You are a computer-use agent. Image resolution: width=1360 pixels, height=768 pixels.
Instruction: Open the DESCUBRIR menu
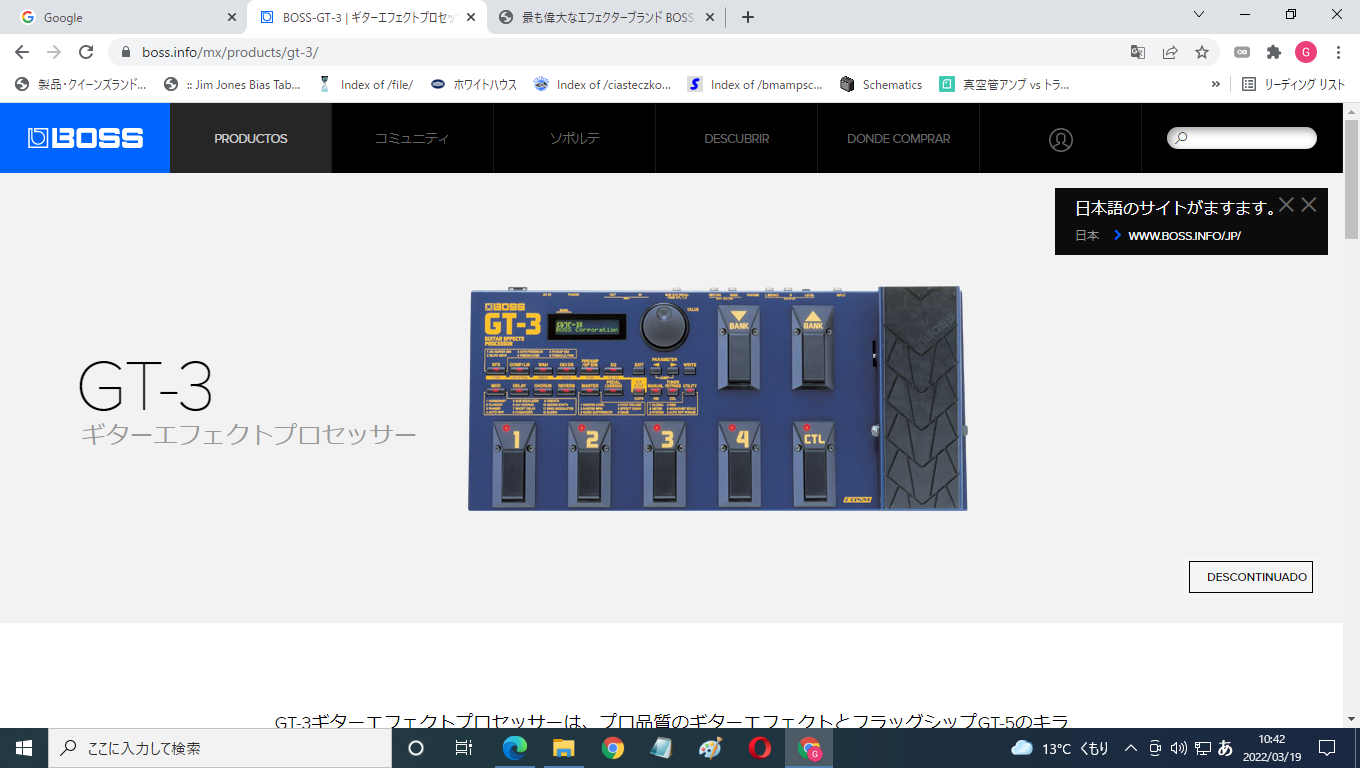tap(737, 138)
